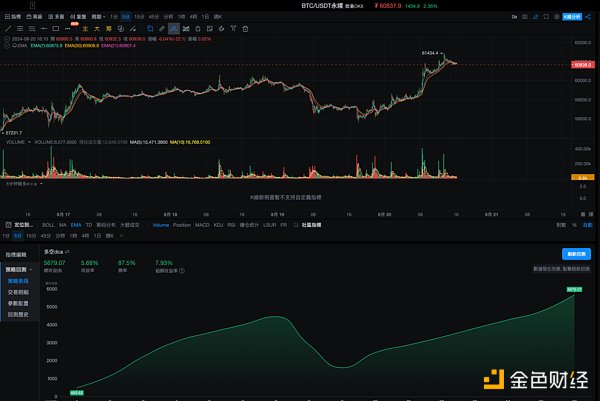This screenshot has height=401, width=600.
Task: Collapse the OHLC info row
Action: pos(7,39)
